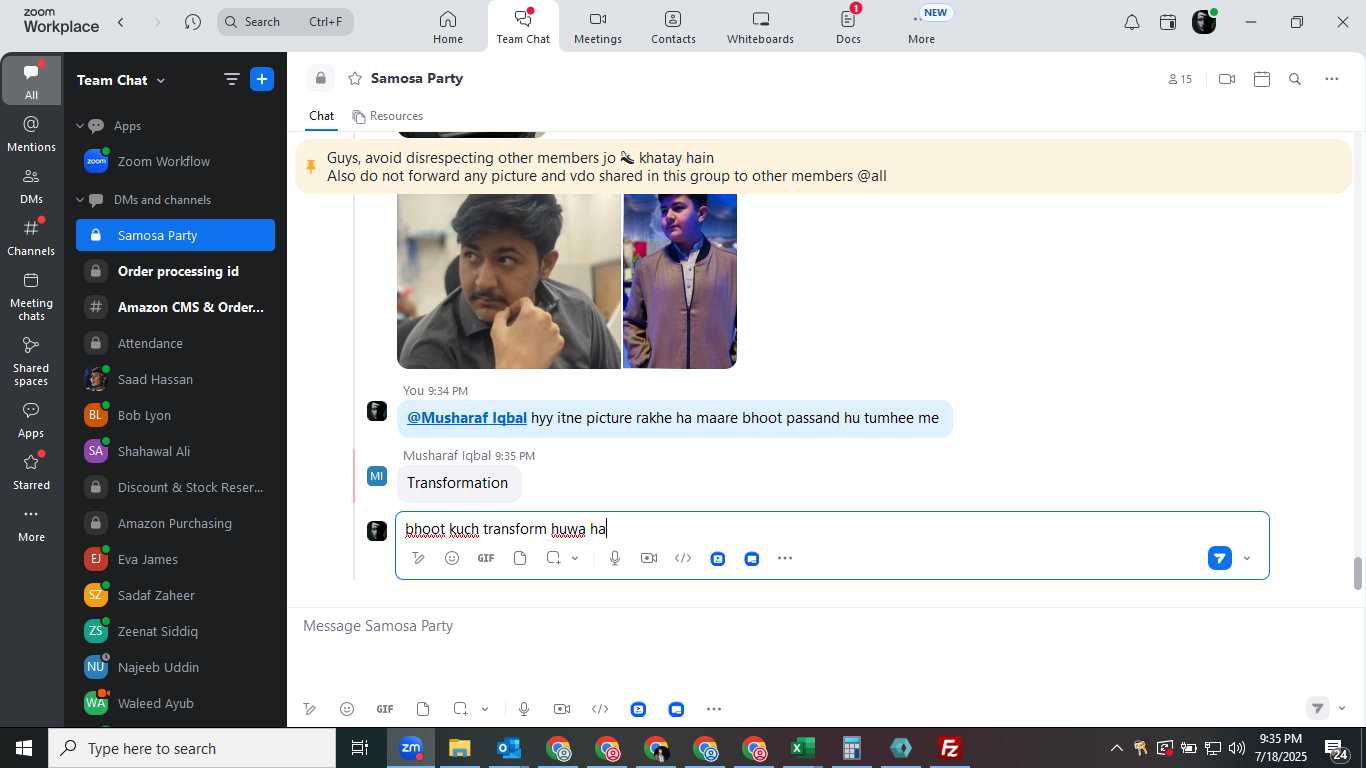1366x768 pixels.
Task: Record audio message in reply box
Action: tap(615, 558)
